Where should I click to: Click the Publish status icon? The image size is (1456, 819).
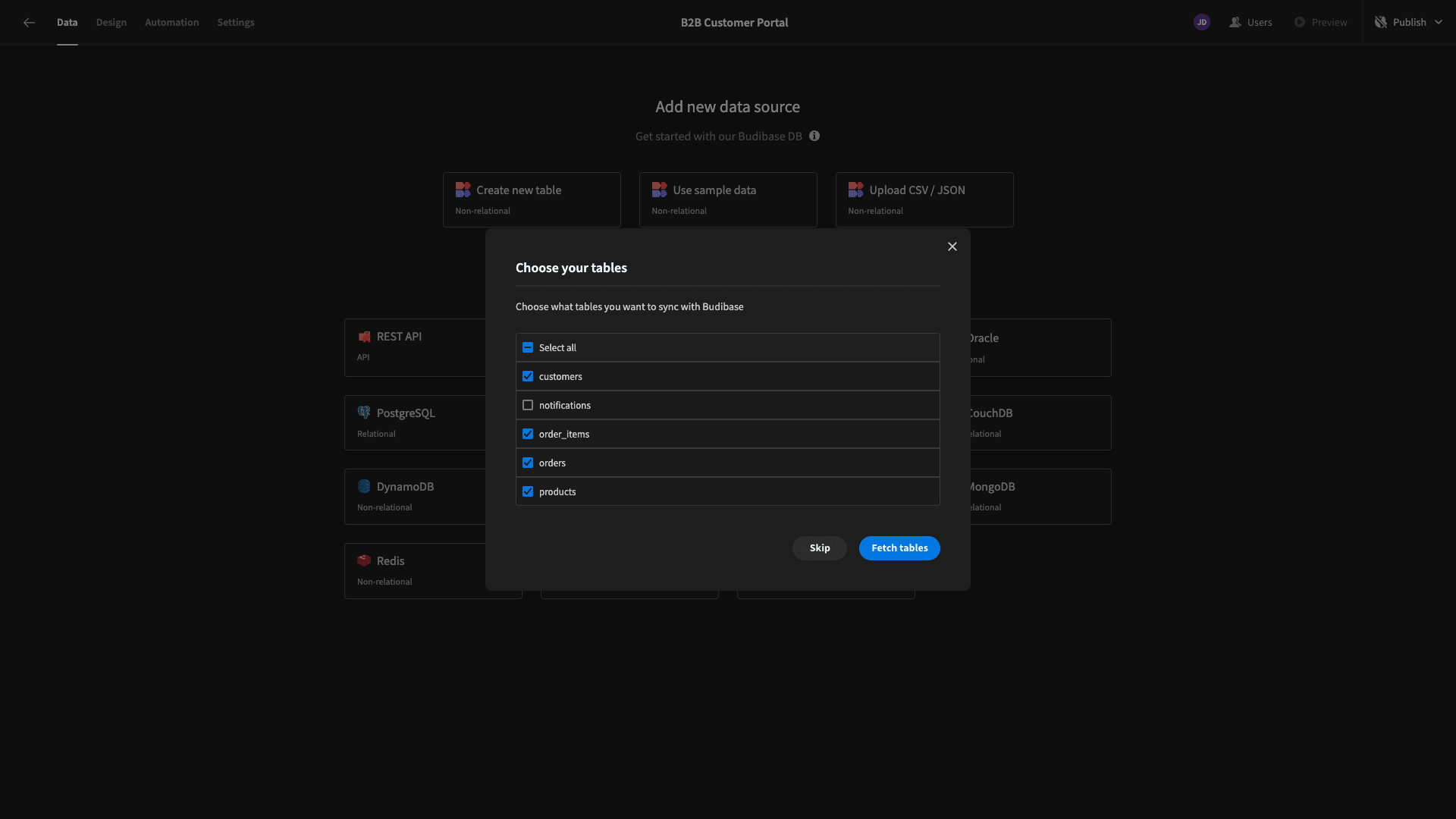click(x=1381, y=23)
